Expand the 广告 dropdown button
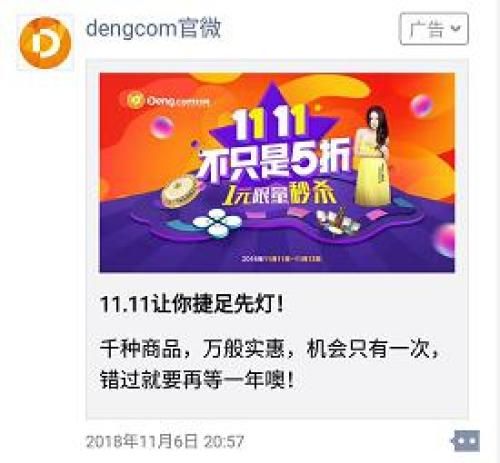This screenshot has height=463, width=500. pyautogui.click(x=434, y=29)
